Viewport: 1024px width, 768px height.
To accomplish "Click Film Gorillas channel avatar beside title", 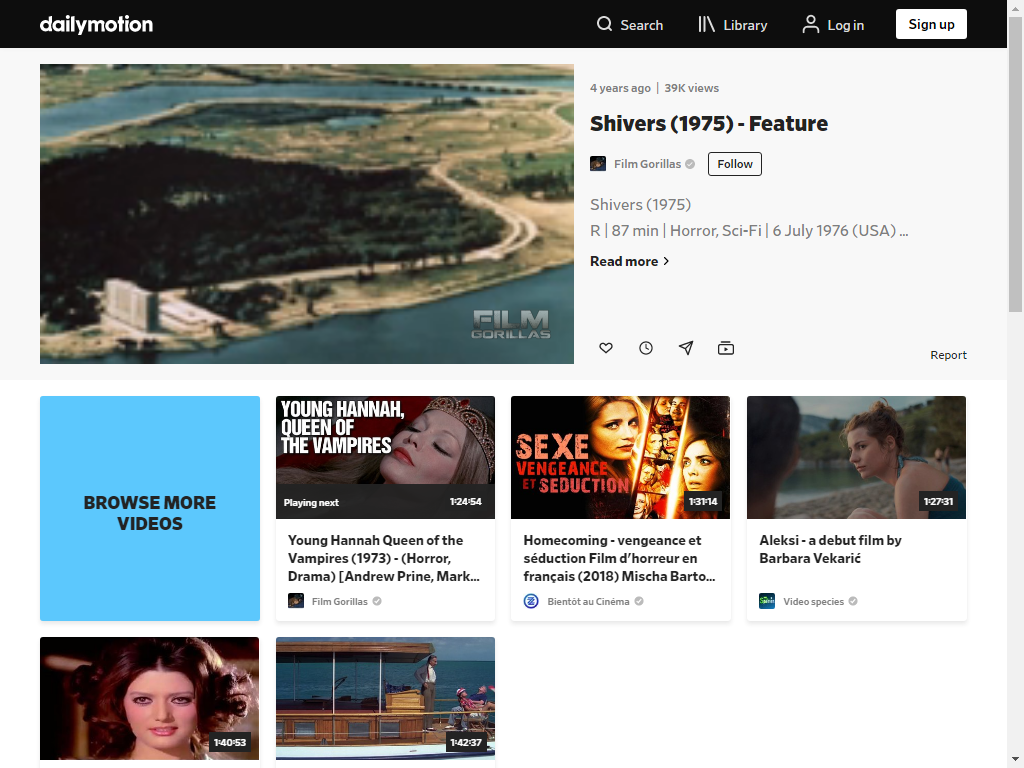I will (x=598, y=164).
